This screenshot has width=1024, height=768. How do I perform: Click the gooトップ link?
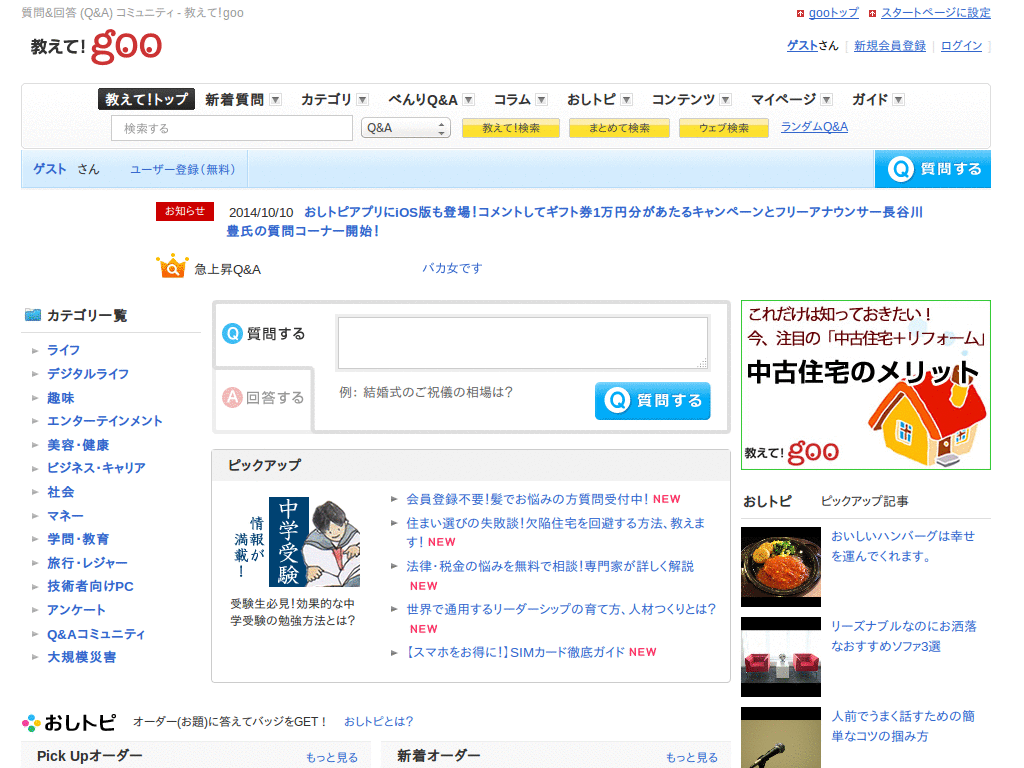834,13
